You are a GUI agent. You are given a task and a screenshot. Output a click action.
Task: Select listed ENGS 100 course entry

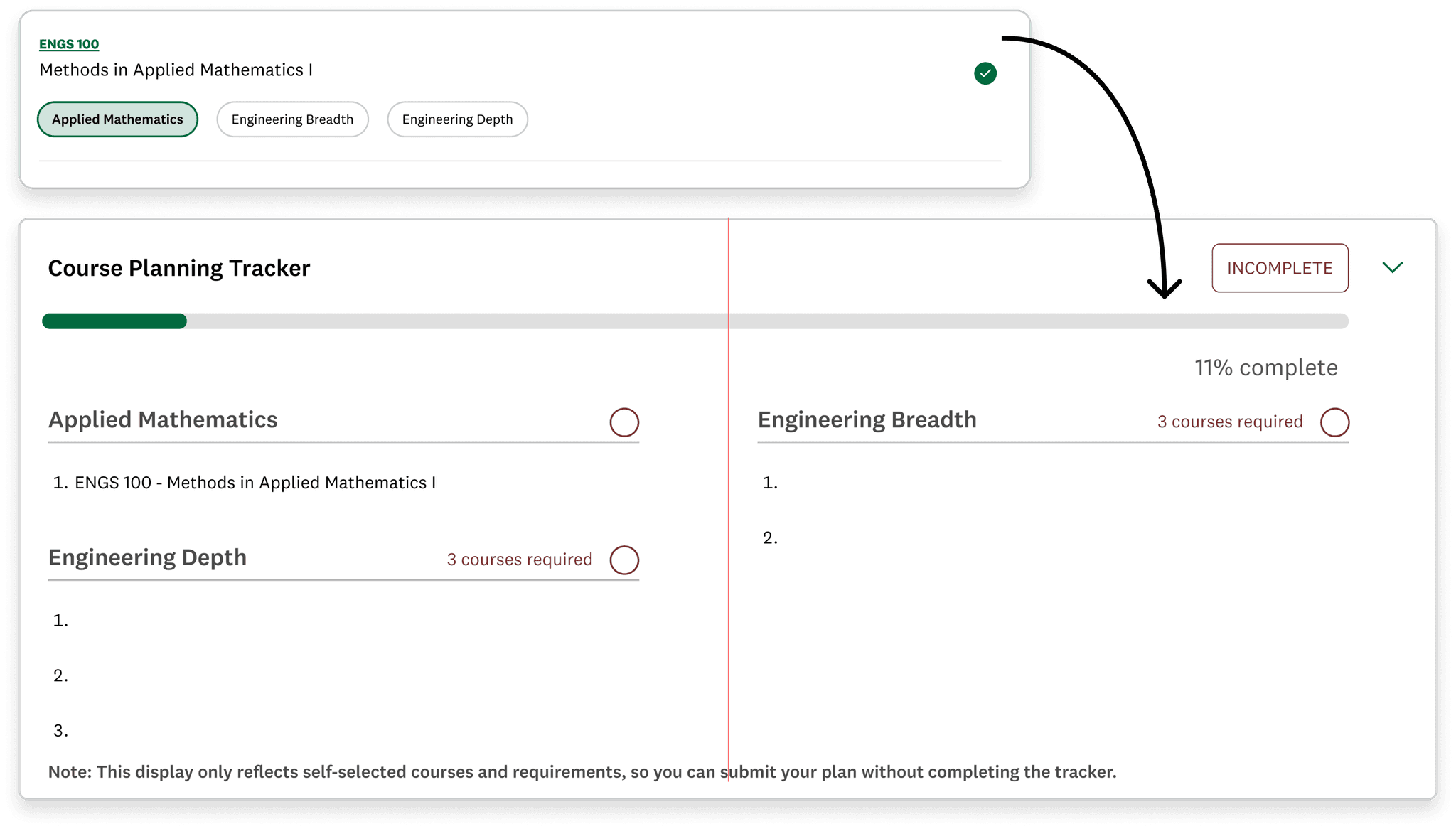(255, 483)
